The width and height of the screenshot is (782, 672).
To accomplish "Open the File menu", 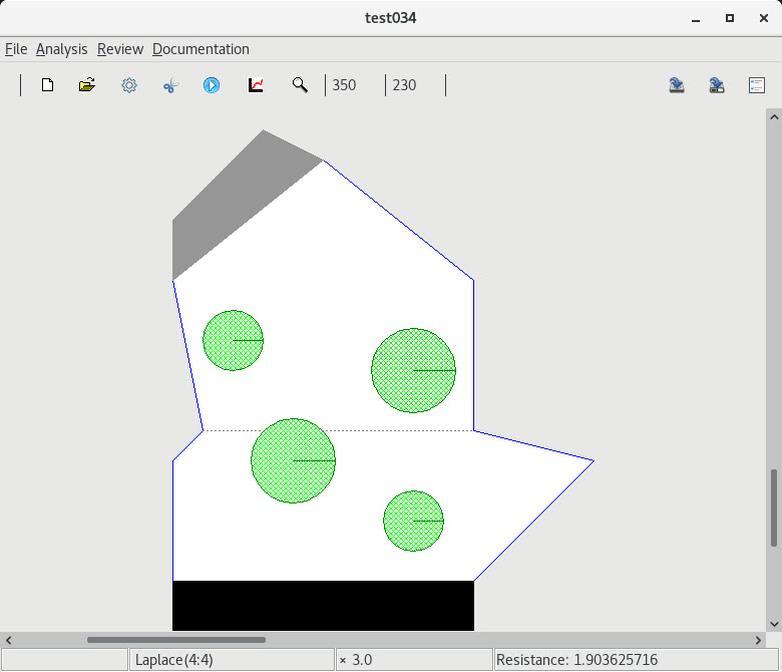I will click(16, 49).
